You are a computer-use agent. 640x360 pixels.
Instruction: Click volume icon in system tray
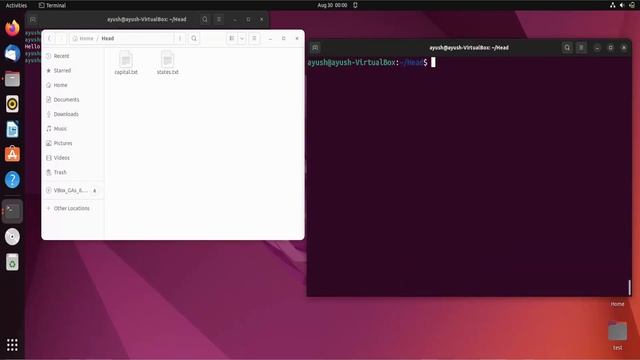click(622, 5)
